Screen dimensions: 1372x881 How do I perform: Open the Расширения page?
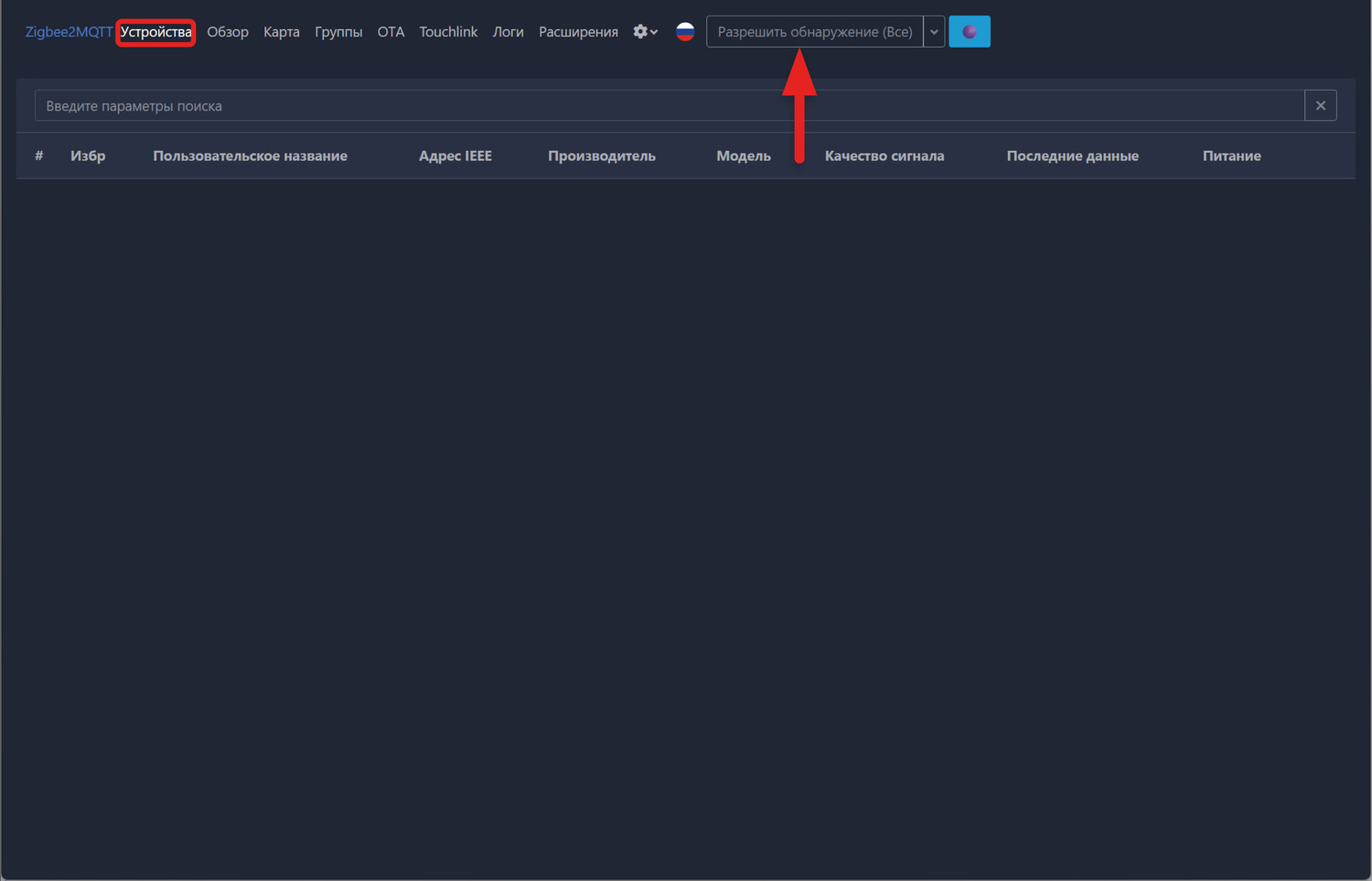pyautogui.click(x=578, y=32)
